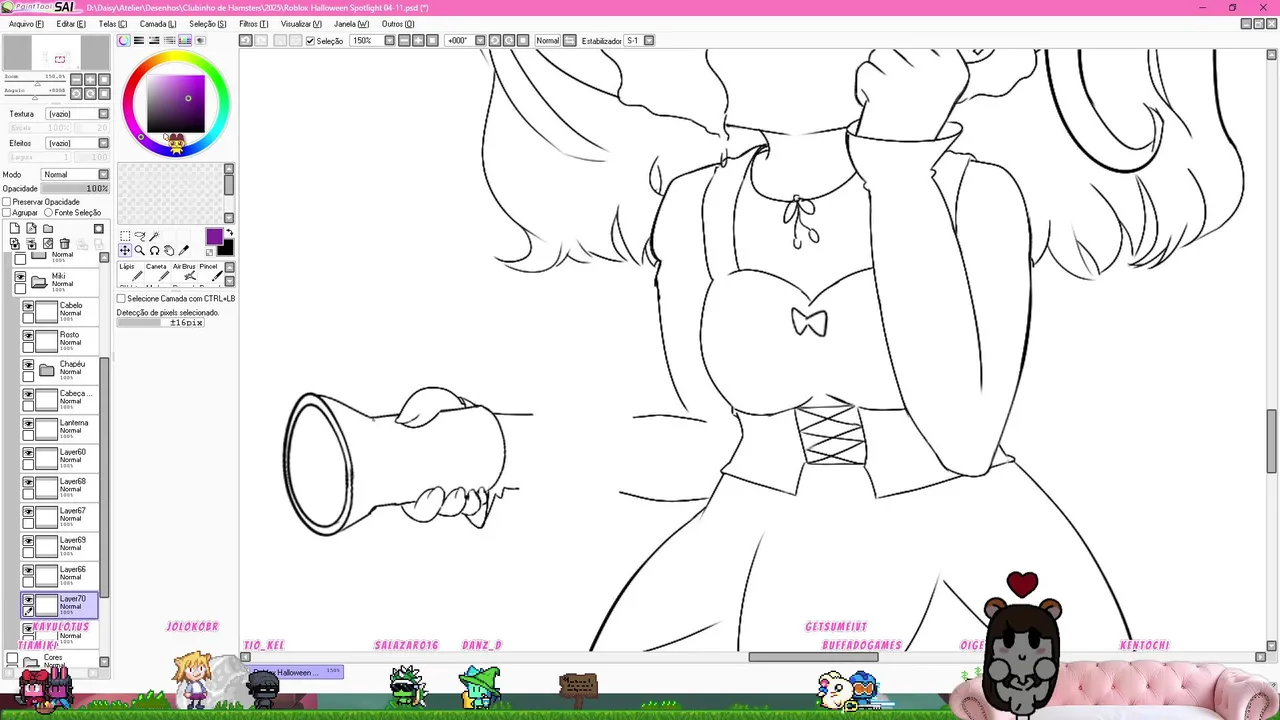Choose the Pincel brush tool

[209, 273]
